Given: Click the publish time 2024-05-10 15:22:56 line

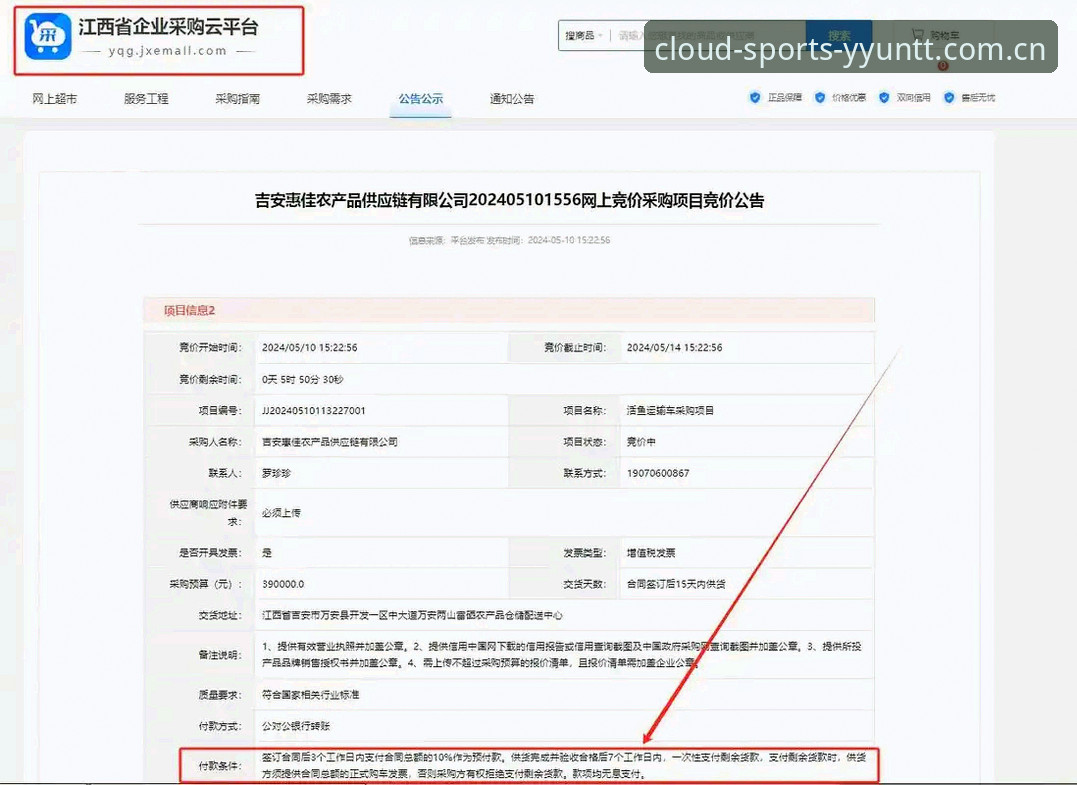Looking at the screenshot, I should click(509, 240).
